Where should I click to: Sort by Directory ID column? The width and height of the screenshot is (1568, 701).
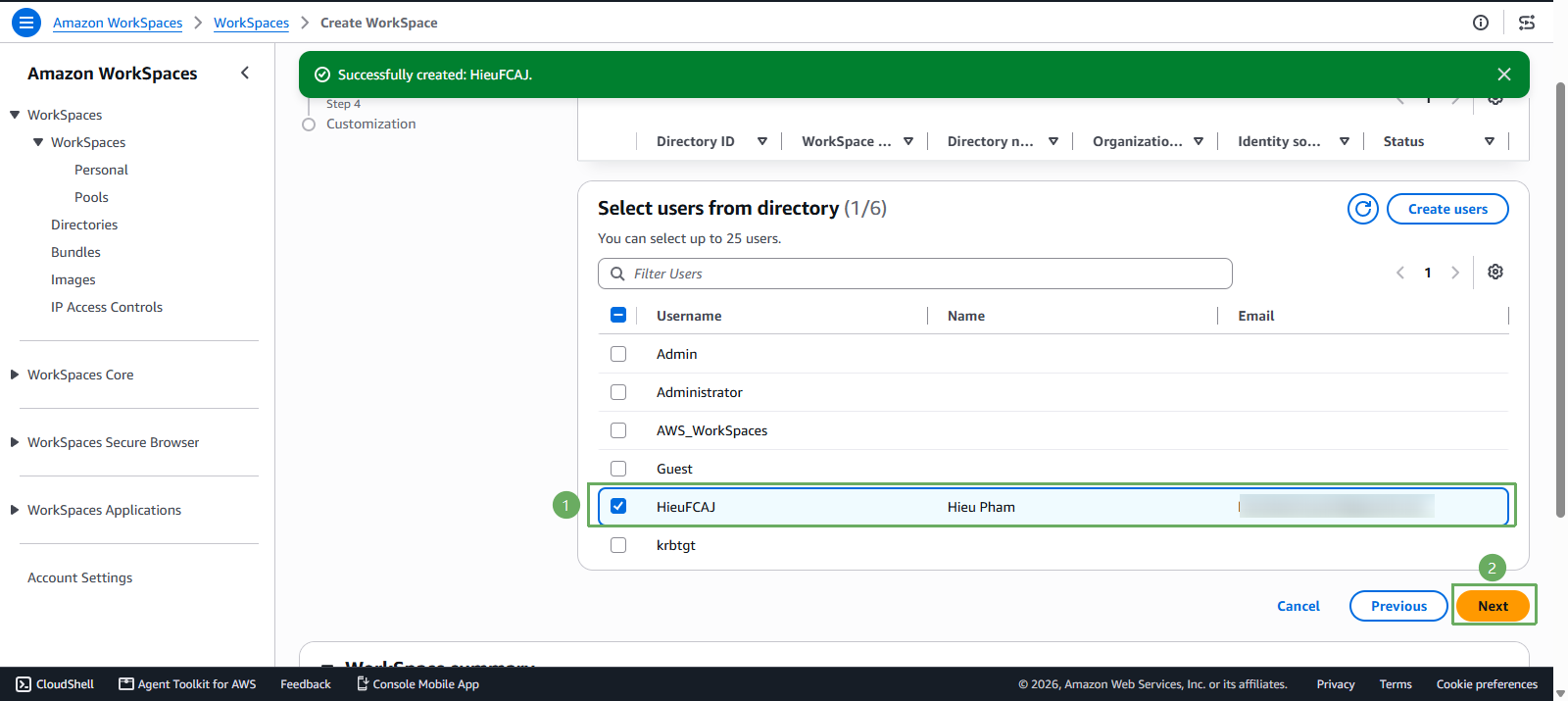762,141
